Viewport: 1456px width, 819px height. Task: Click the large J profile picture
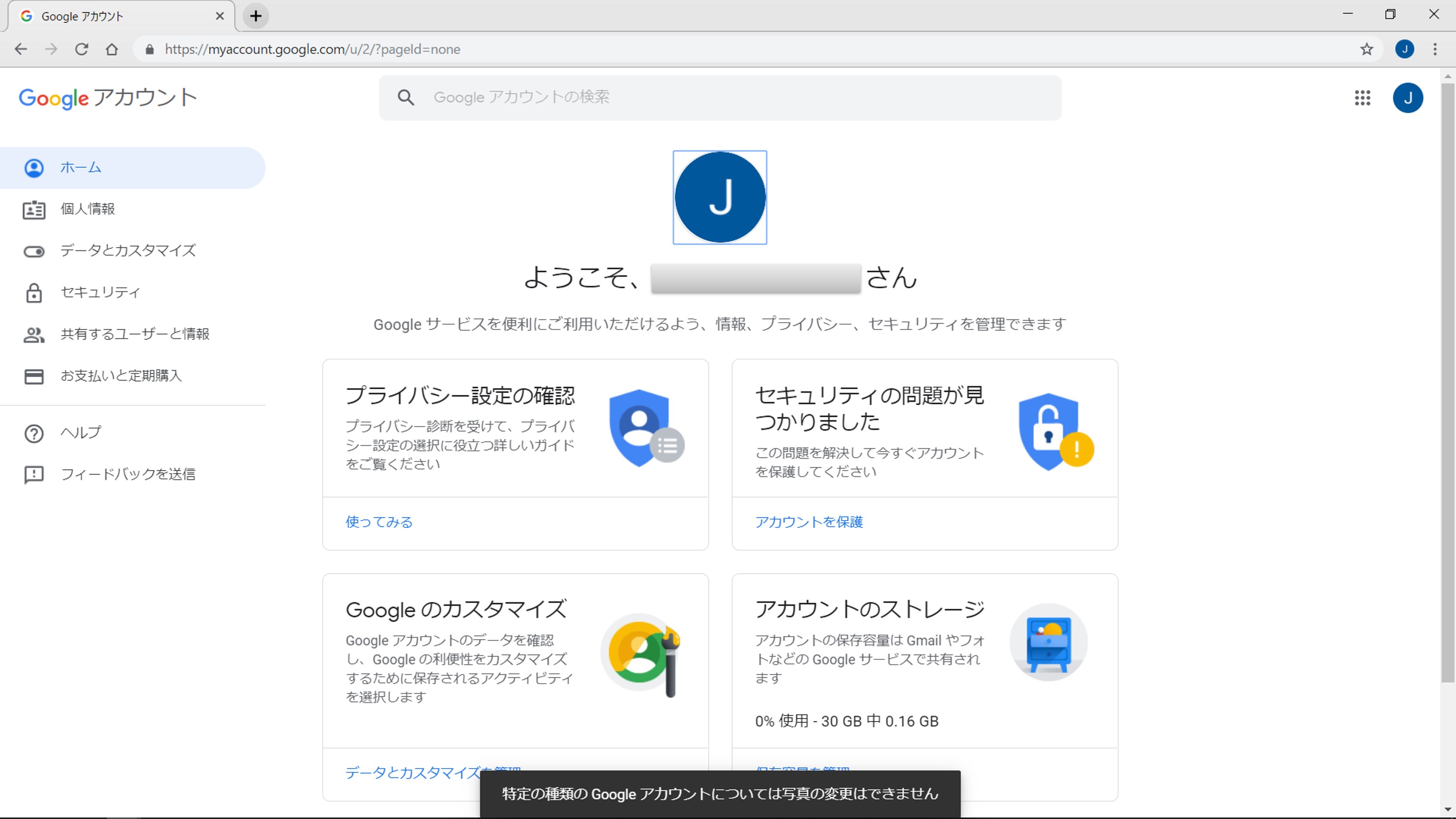(x=720, y=197)
